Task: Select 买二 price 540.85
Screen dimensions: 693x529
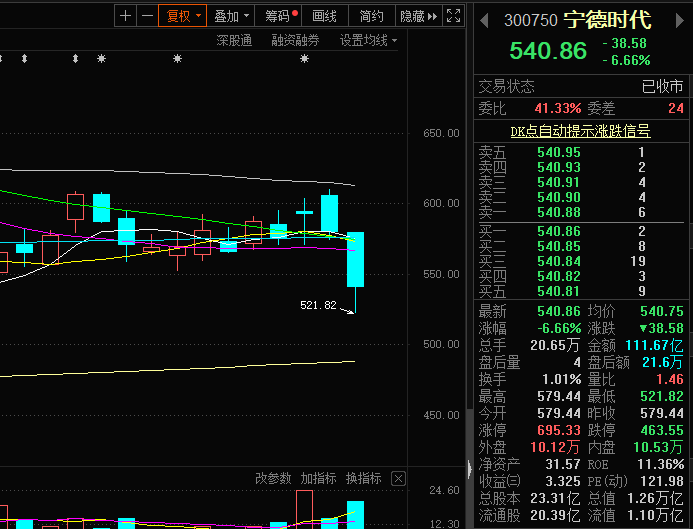Action: (559, 246)
